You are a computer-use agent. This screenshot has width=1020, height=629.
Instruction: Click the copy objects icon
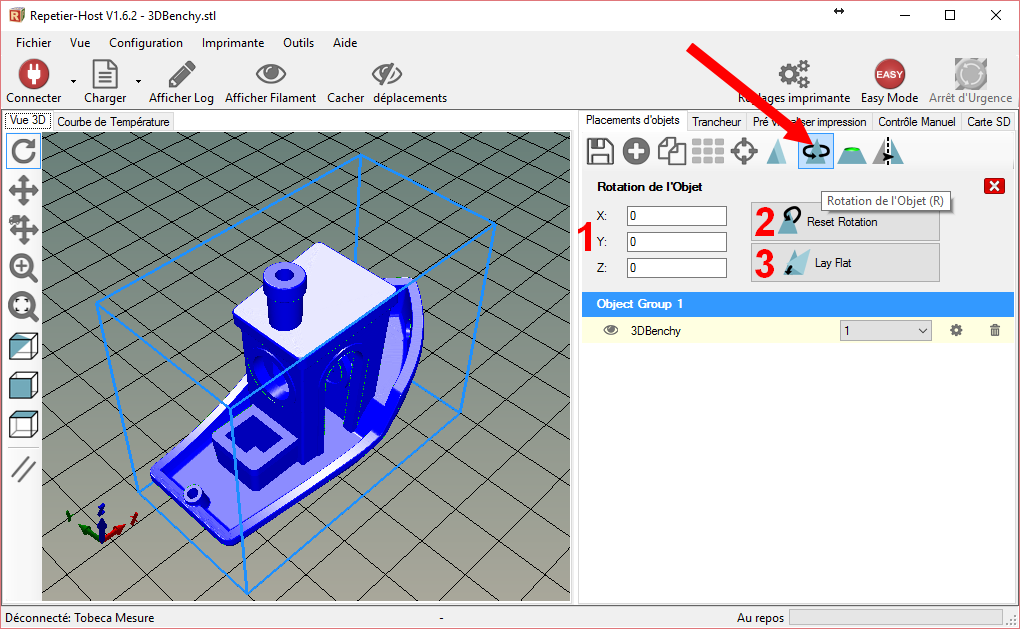coord(672,151)
